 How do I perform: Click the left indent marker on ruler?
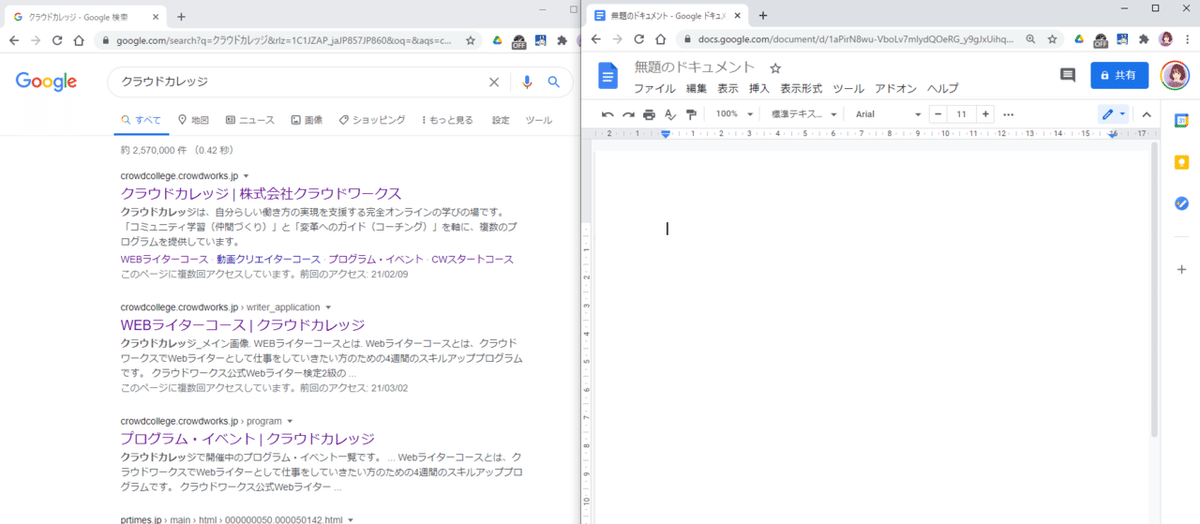[666, 134]
